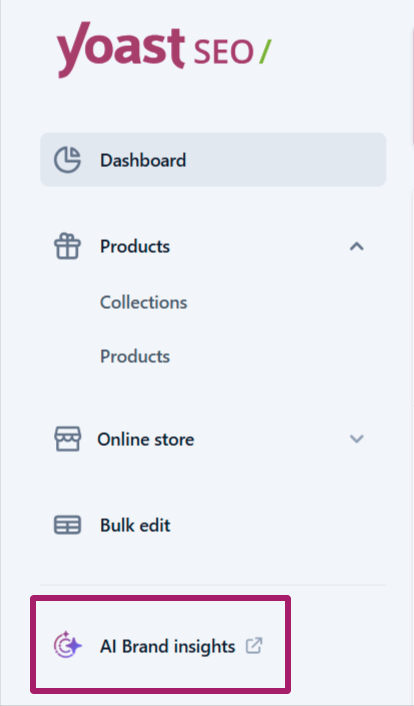Viewport: 414px width, 706px height.
Task: Collapse the Products section chevron
Action: [x=357, y=246]
